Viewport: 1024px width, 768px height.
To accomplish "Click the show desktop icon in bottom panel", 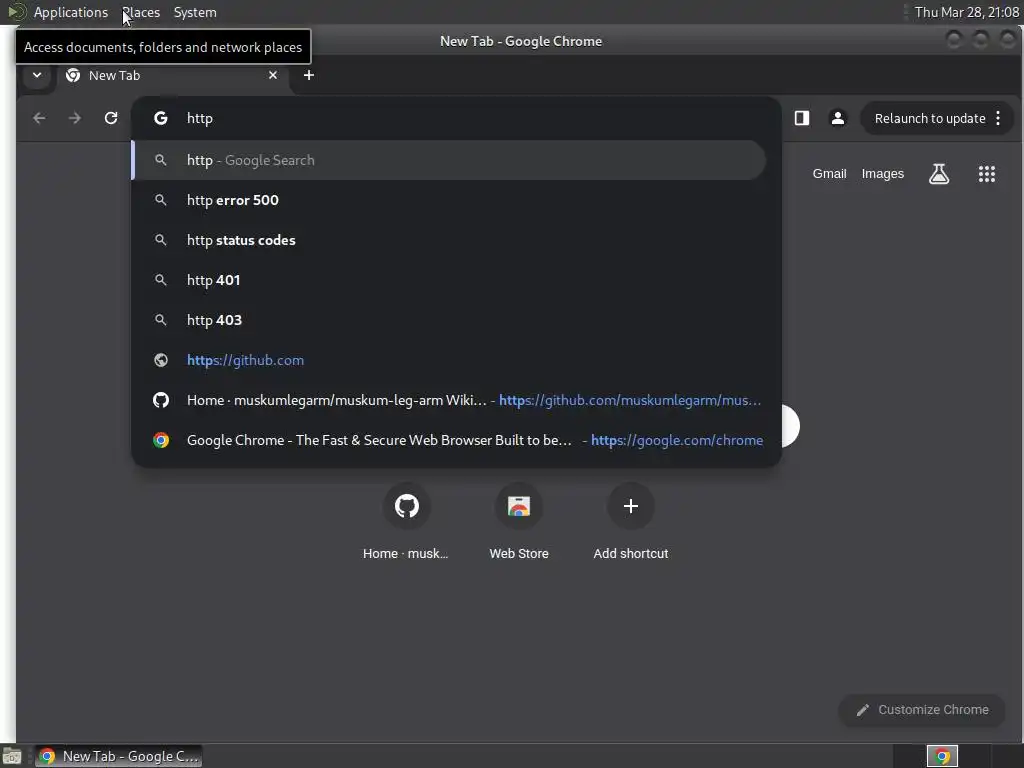I will [12, 756].
